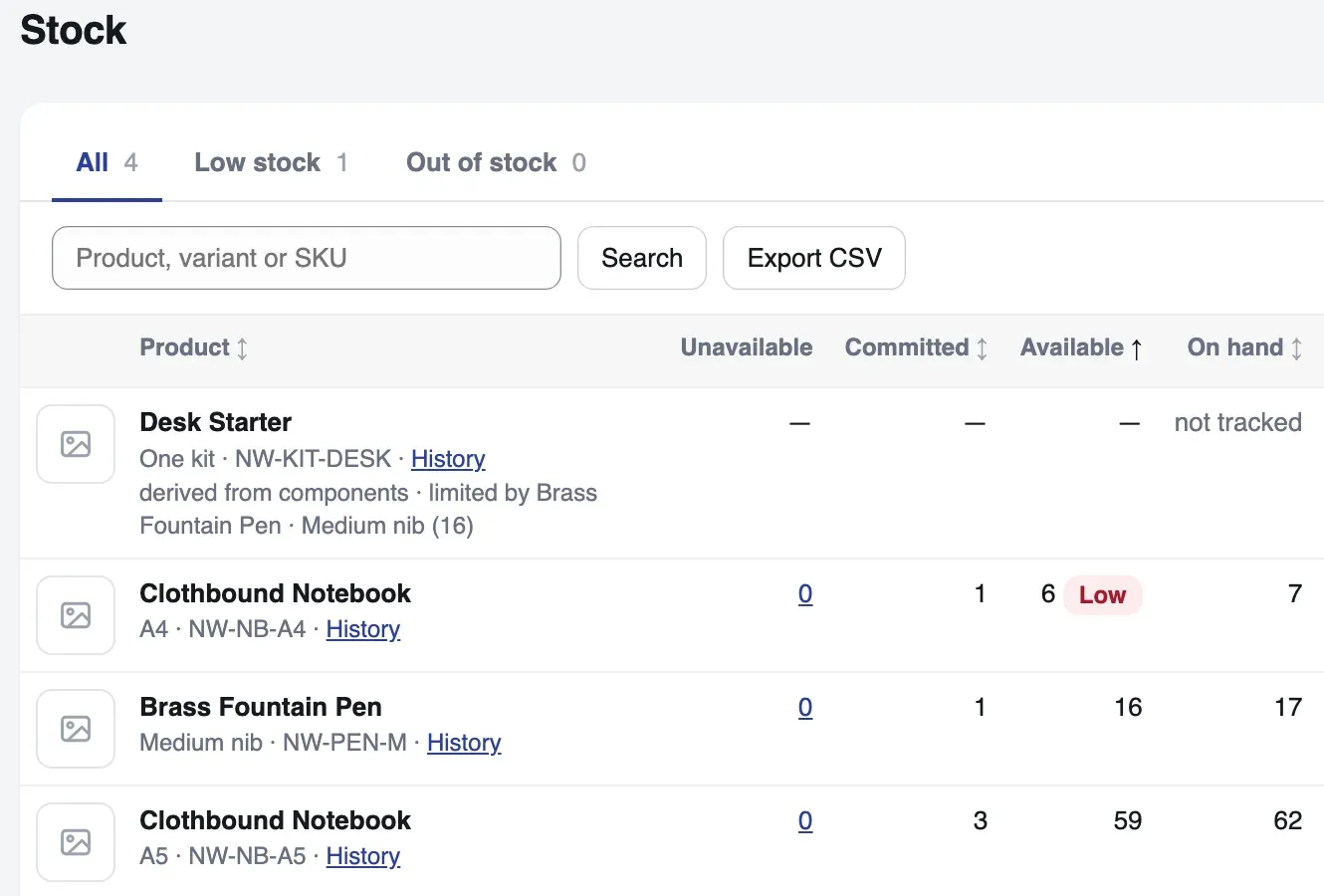
Task: Click available value 16 for Brass Fountain Pen
Action: tap(1128, 708)
